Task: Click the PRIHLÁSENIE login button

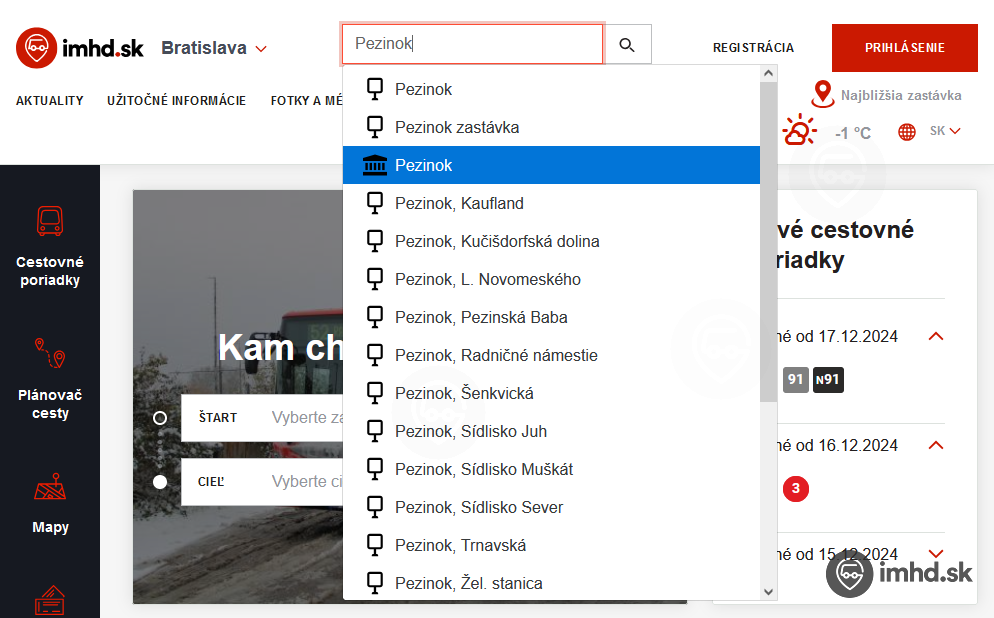Action: [x=904, y=48]
